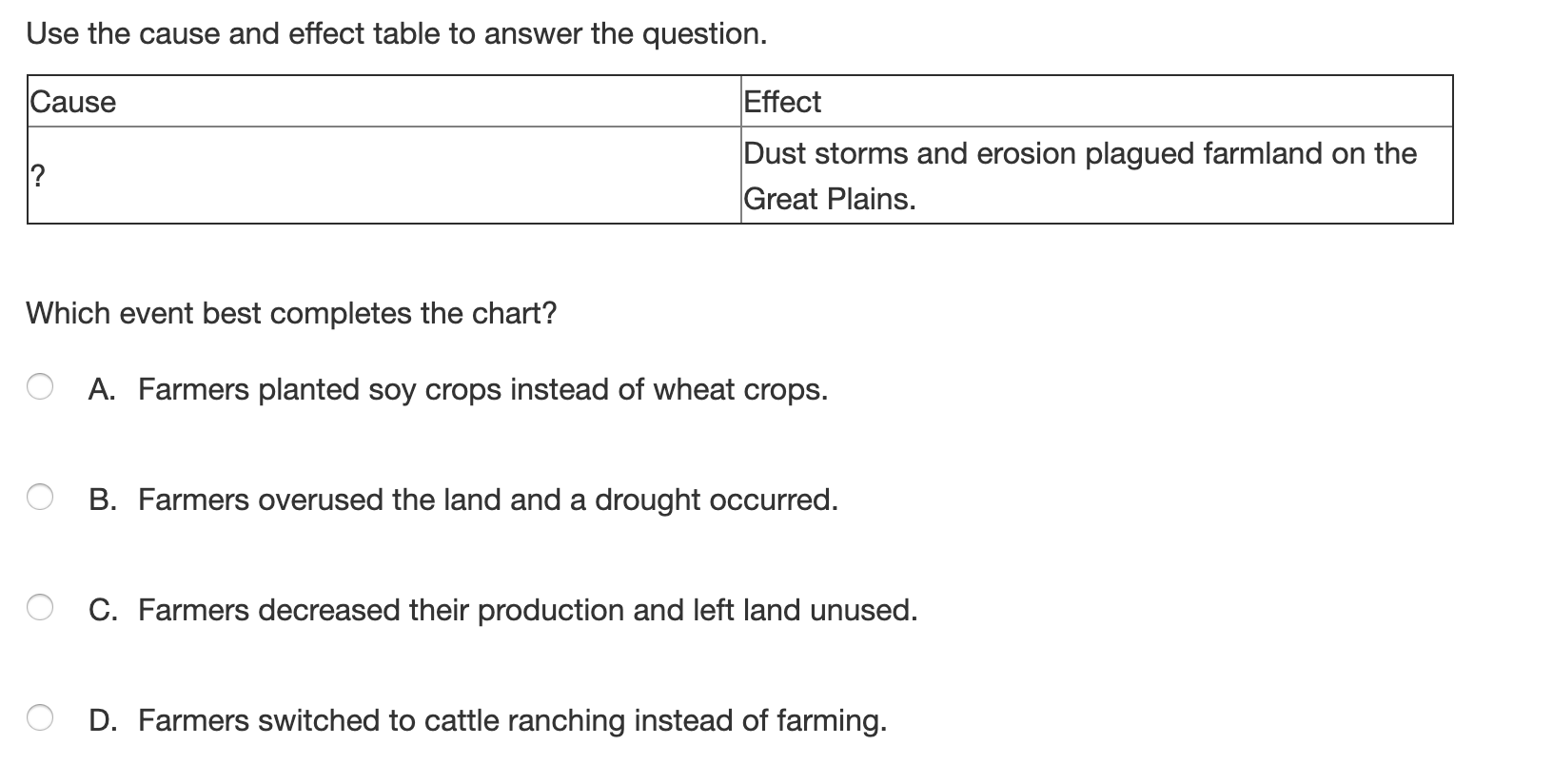Viewport: 1553px width, 784px height.
Task: Click answer text about planting soy crops
Action: tap(483, 390)
